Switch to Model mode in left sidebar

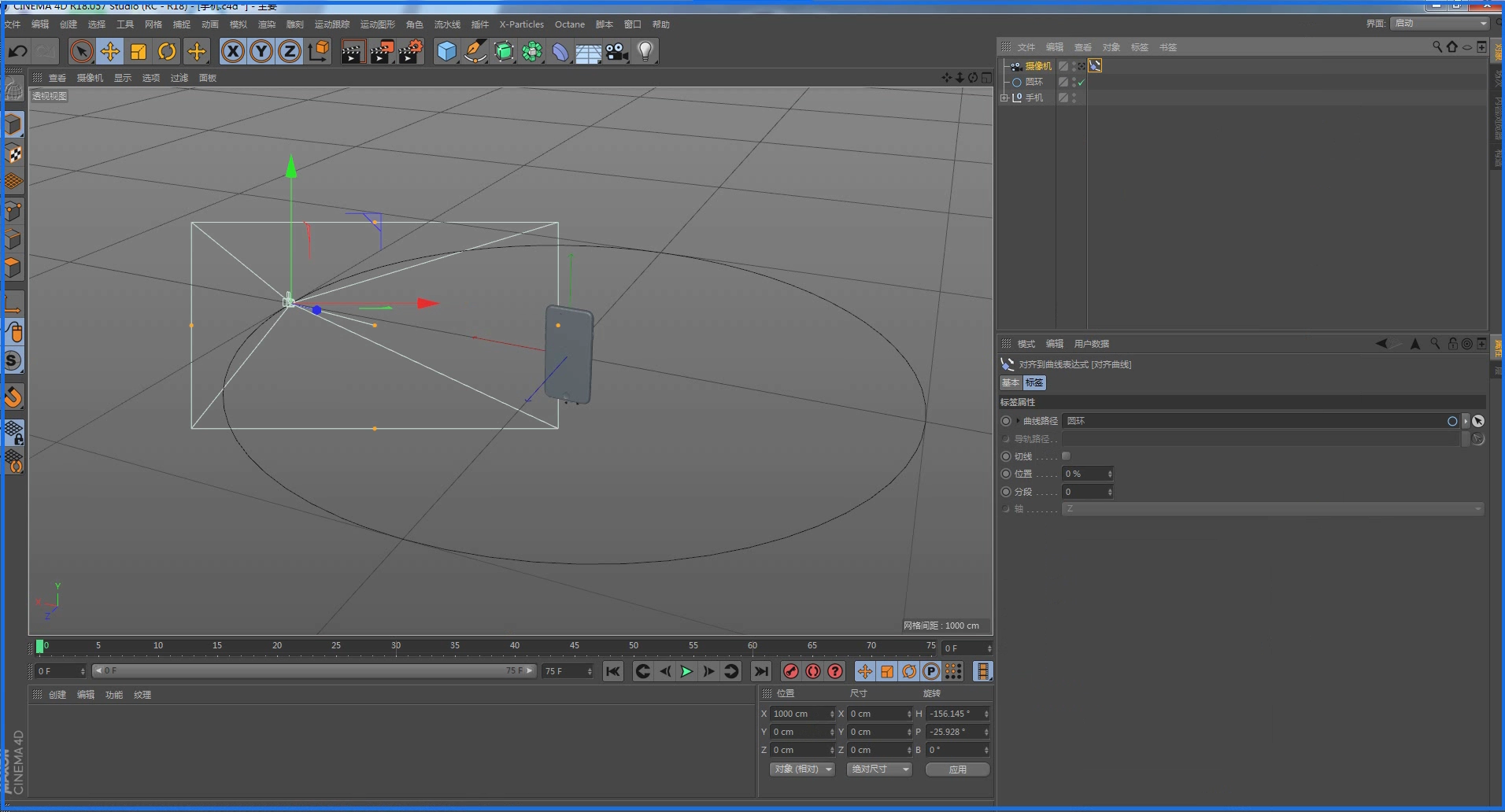13,125
